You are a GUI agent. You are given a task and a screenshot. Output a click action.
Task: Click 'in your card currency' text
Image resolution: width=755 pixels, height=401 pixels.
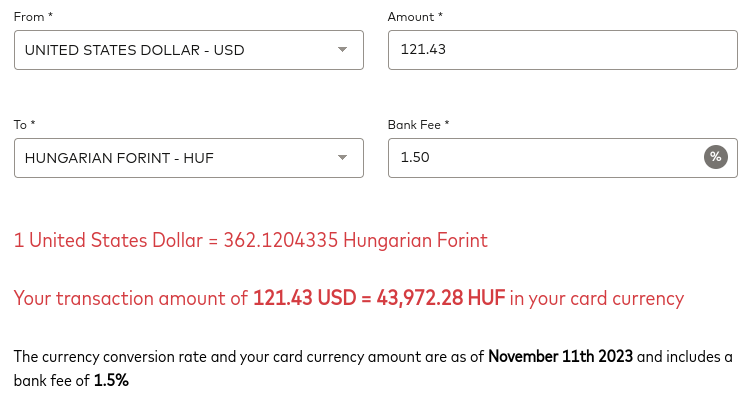point(597,298)
